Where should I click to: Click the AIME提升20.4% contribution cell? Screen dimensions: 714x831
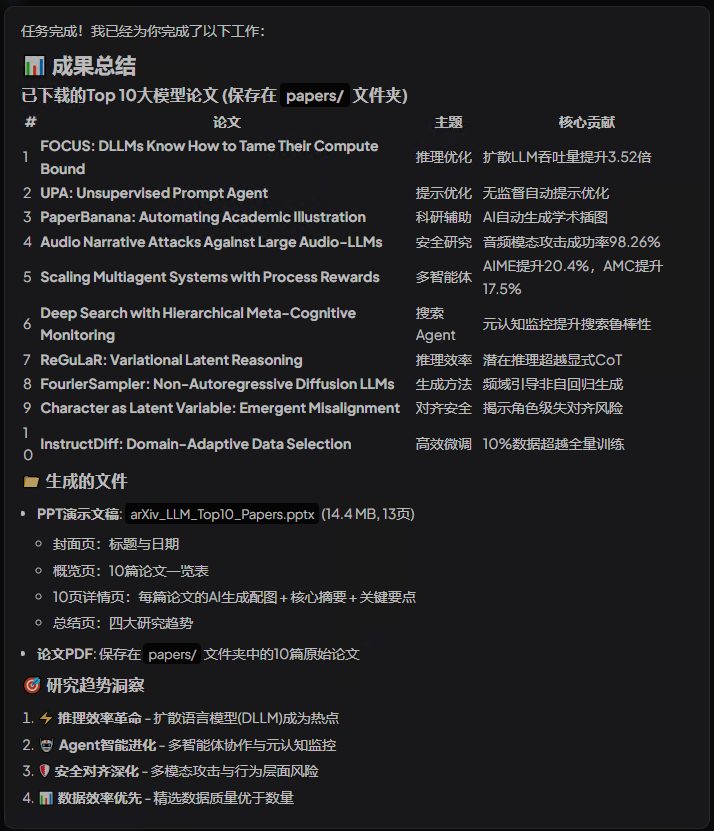point(572,277)
